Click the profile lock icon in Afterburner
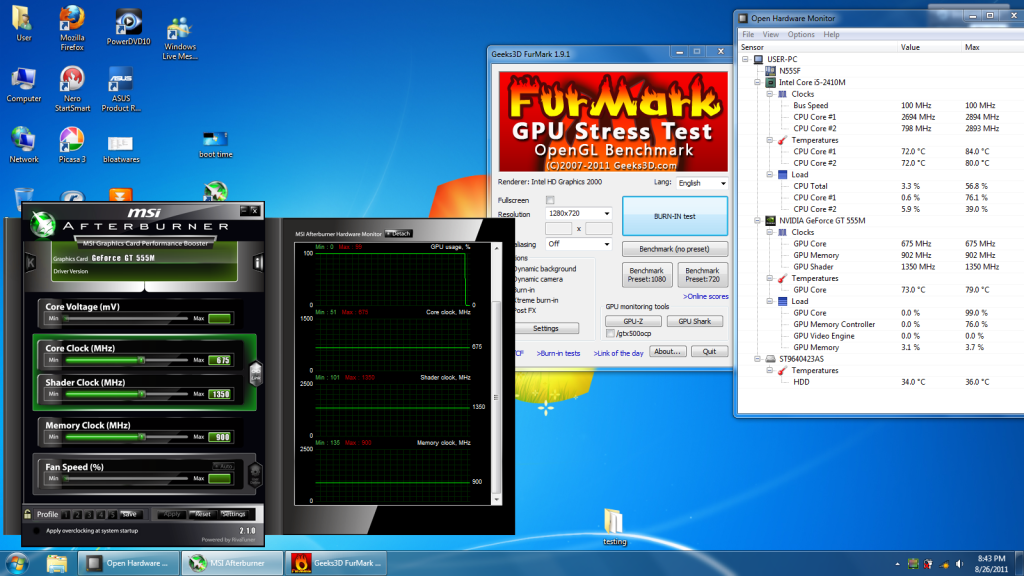Screen dimensions: 1024x576 point(27,514)
